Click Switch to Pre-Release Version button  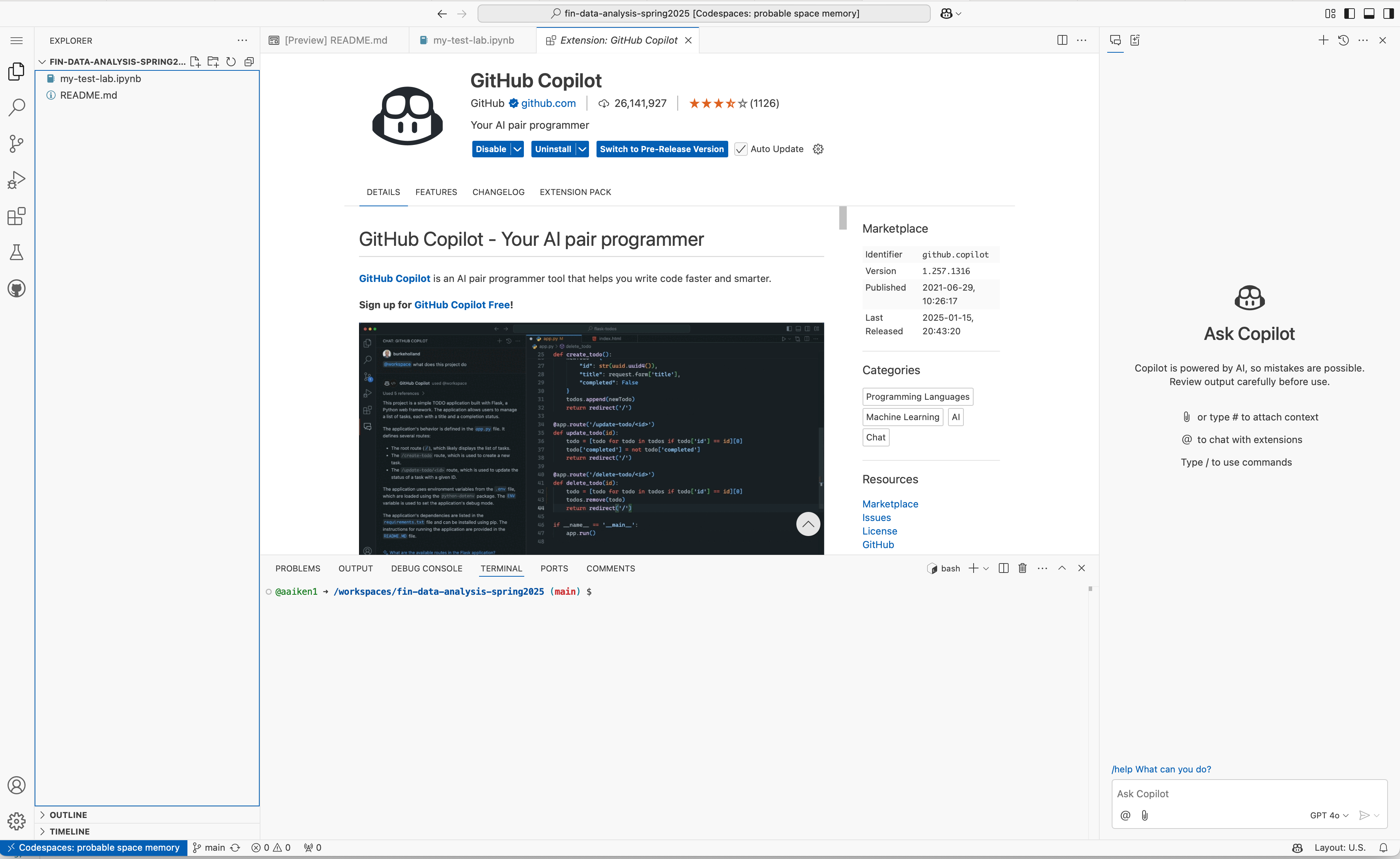coord(662,149)
